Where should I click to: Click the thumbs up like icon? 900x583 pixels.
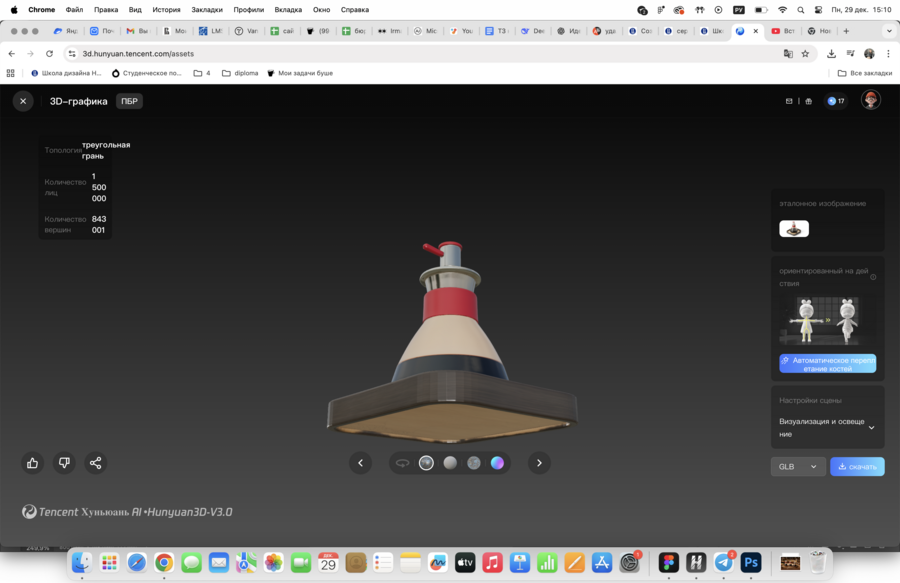(x=33, y=463)
